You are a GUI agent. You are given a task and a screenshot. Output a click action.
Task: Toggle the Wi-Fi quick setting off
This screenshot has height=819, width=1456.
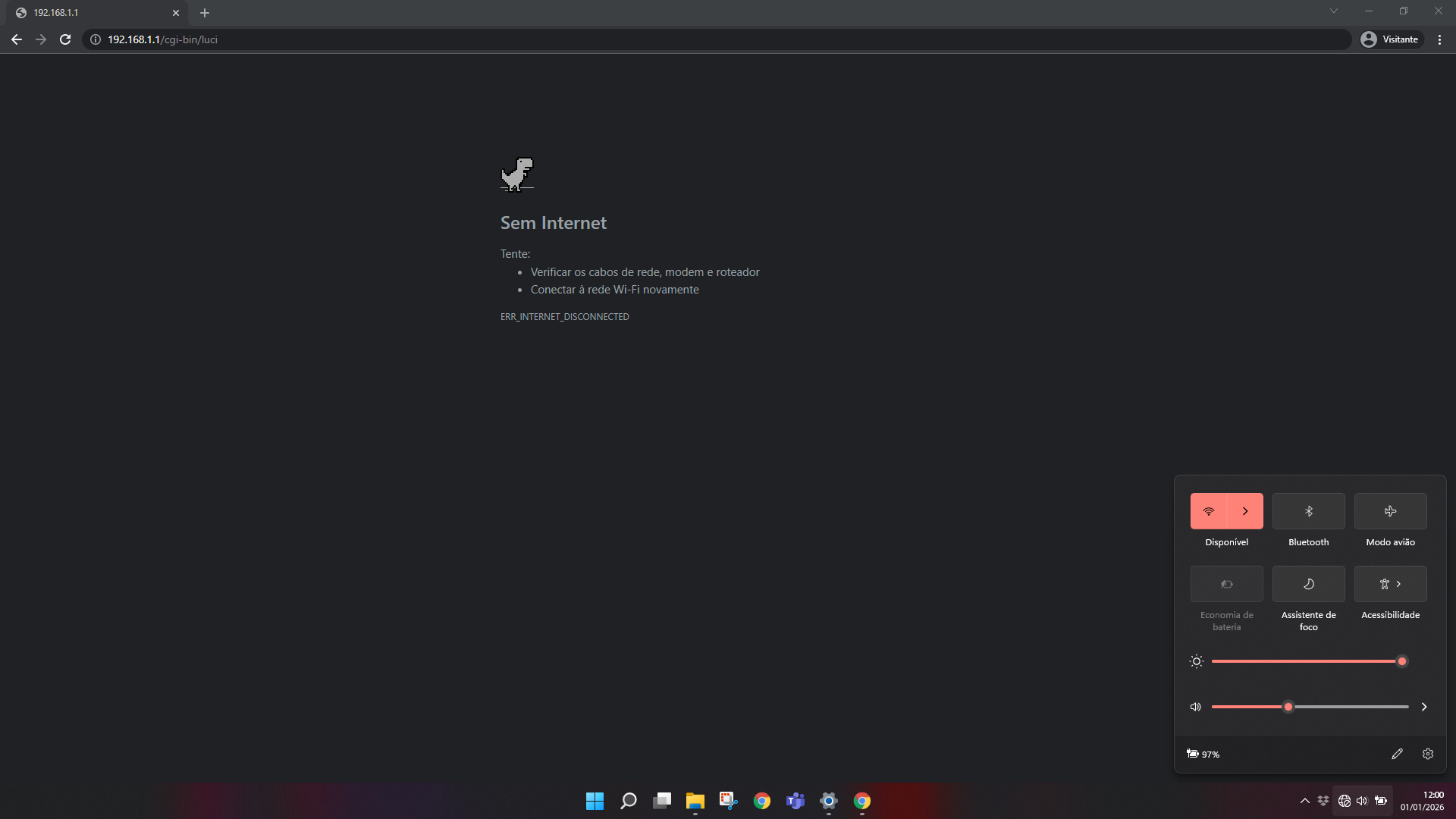pos(1209,511)
